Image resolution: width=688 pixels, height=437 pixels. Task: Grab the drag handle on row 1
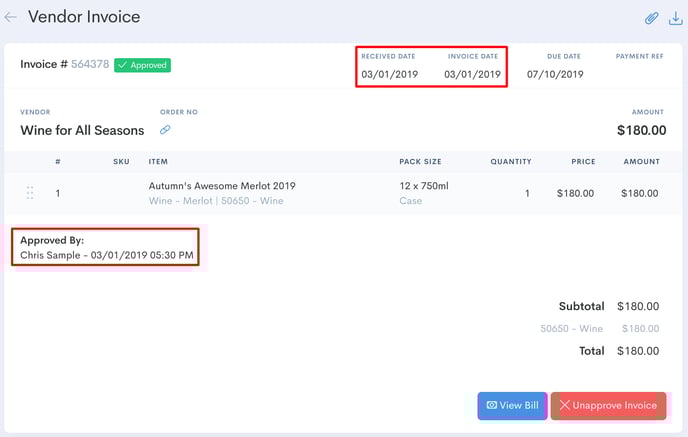pos(30,193)
